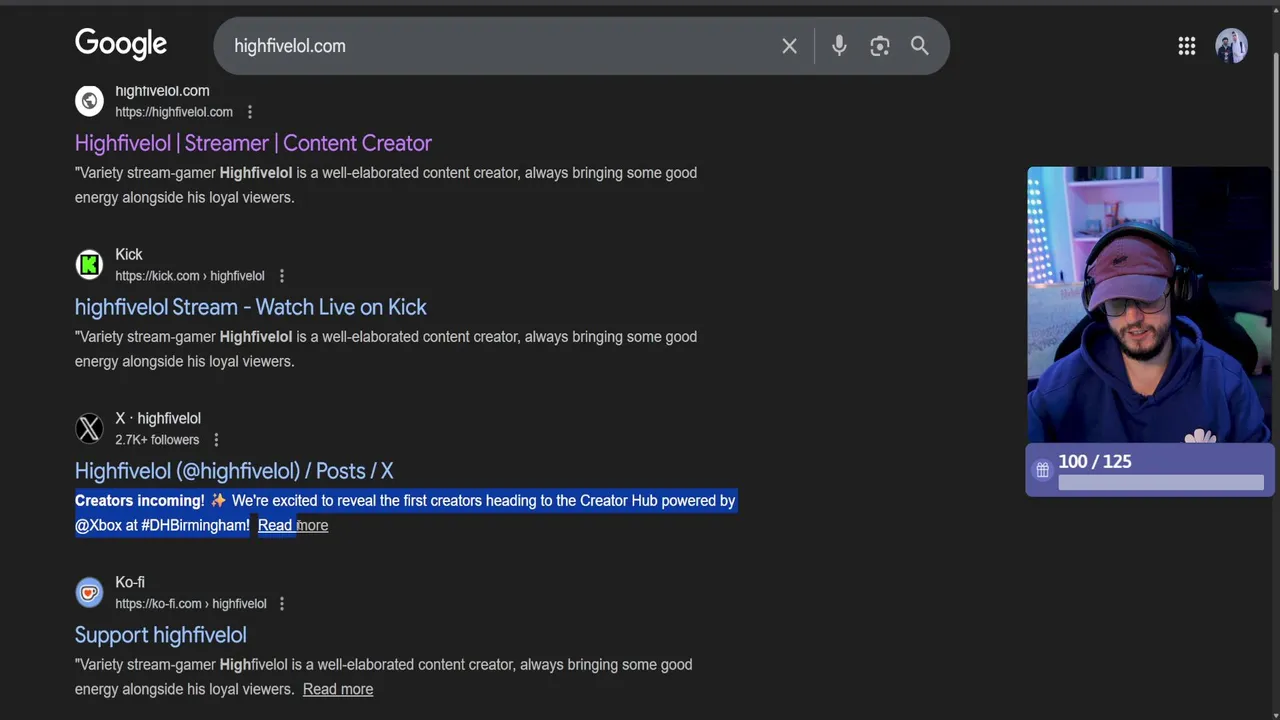Image resolution: width=1280 pixels, height=720 pixels.
Task: Click the X favicon icon
Action: pos(89,429)
